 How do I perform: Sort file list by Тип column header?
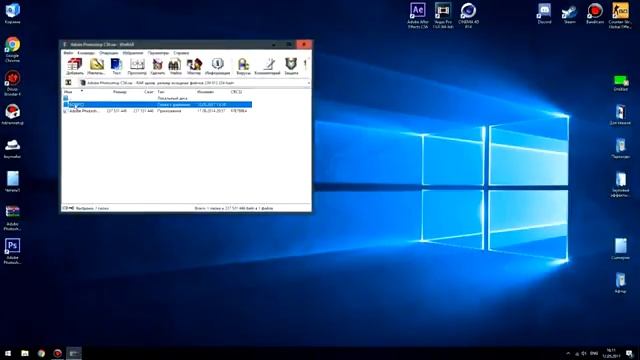coord(161,92)
